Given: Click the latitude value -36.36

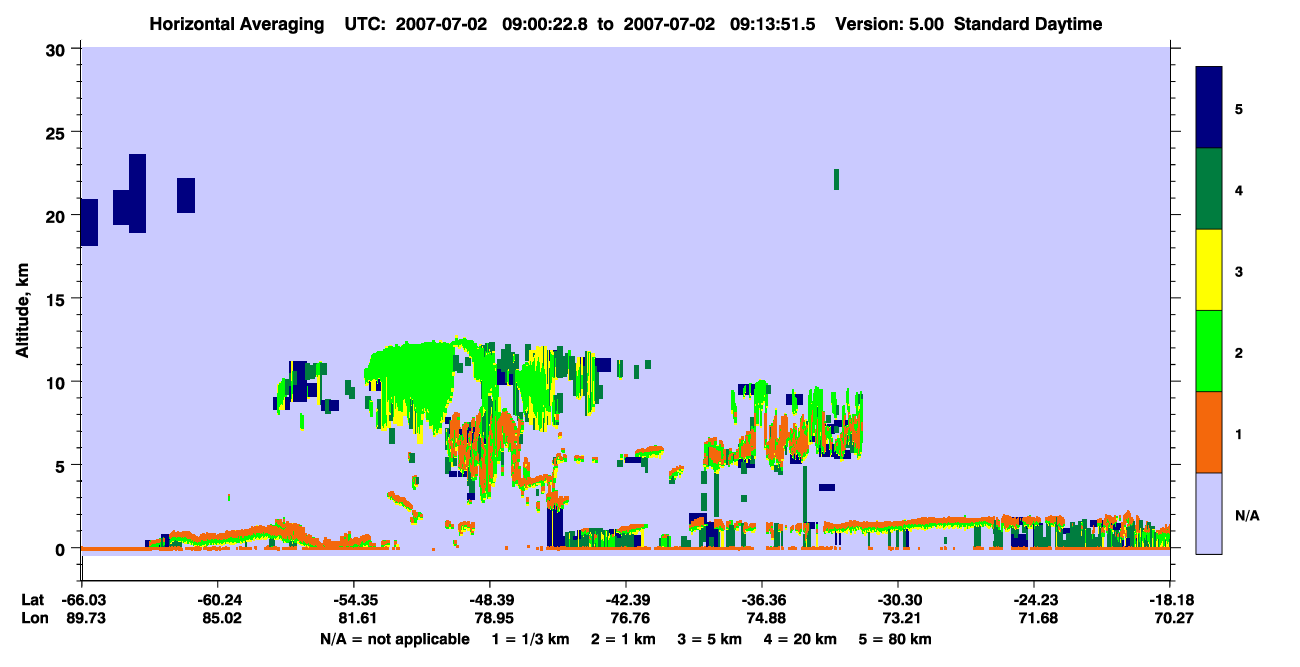Looking at the screenshot, I should pyautogui.click(x=762, y=600).
